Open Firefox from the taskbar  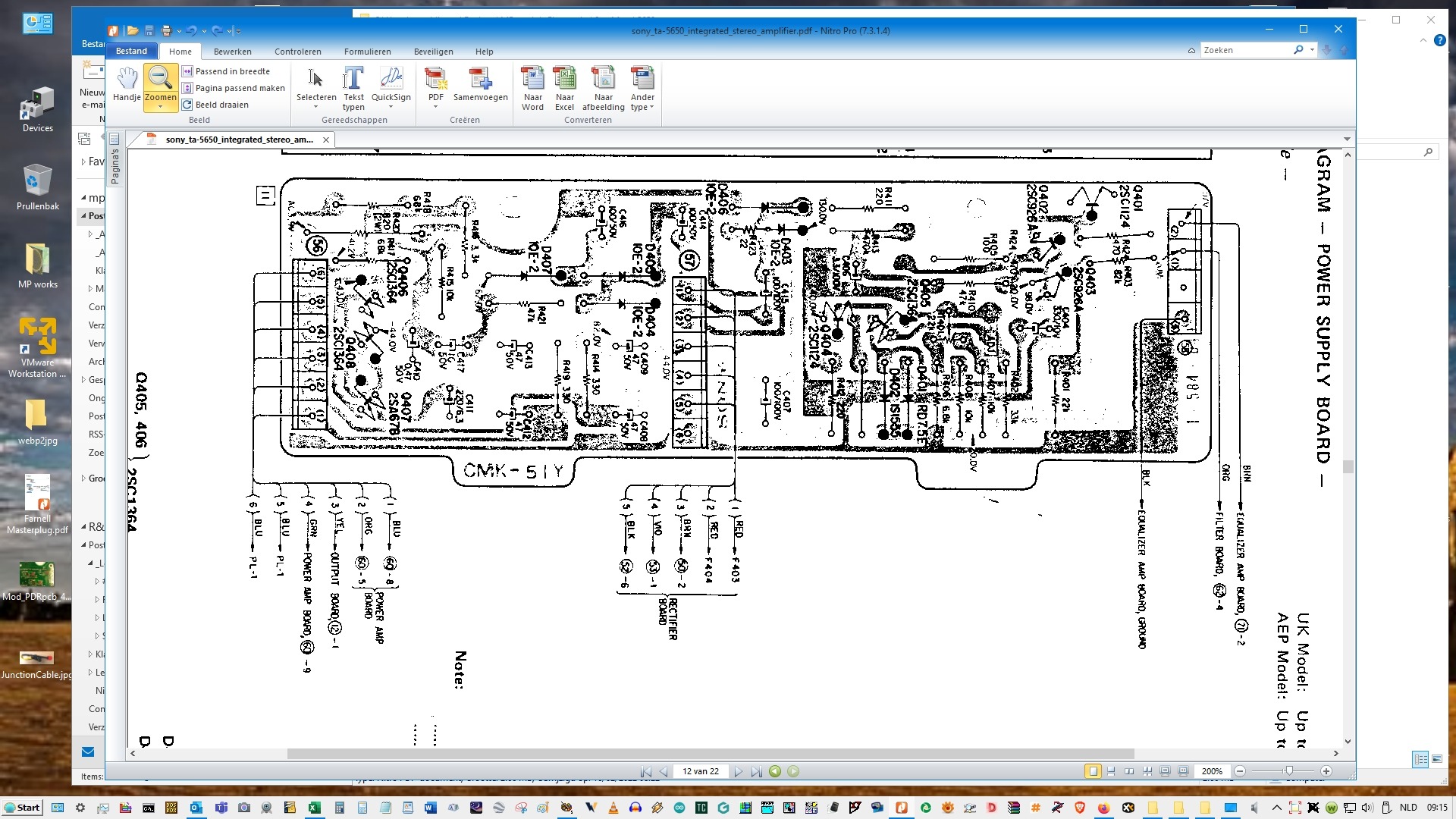(x=1103, y=808)
